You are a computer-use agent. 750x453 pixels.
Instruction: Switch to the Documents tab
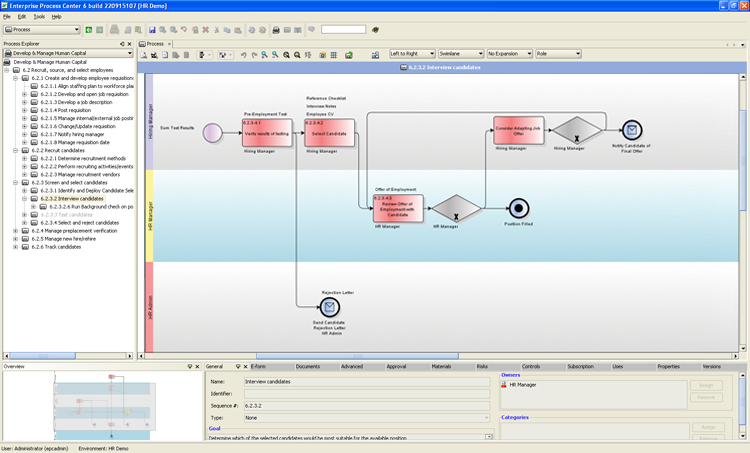(x=307, y=367)
